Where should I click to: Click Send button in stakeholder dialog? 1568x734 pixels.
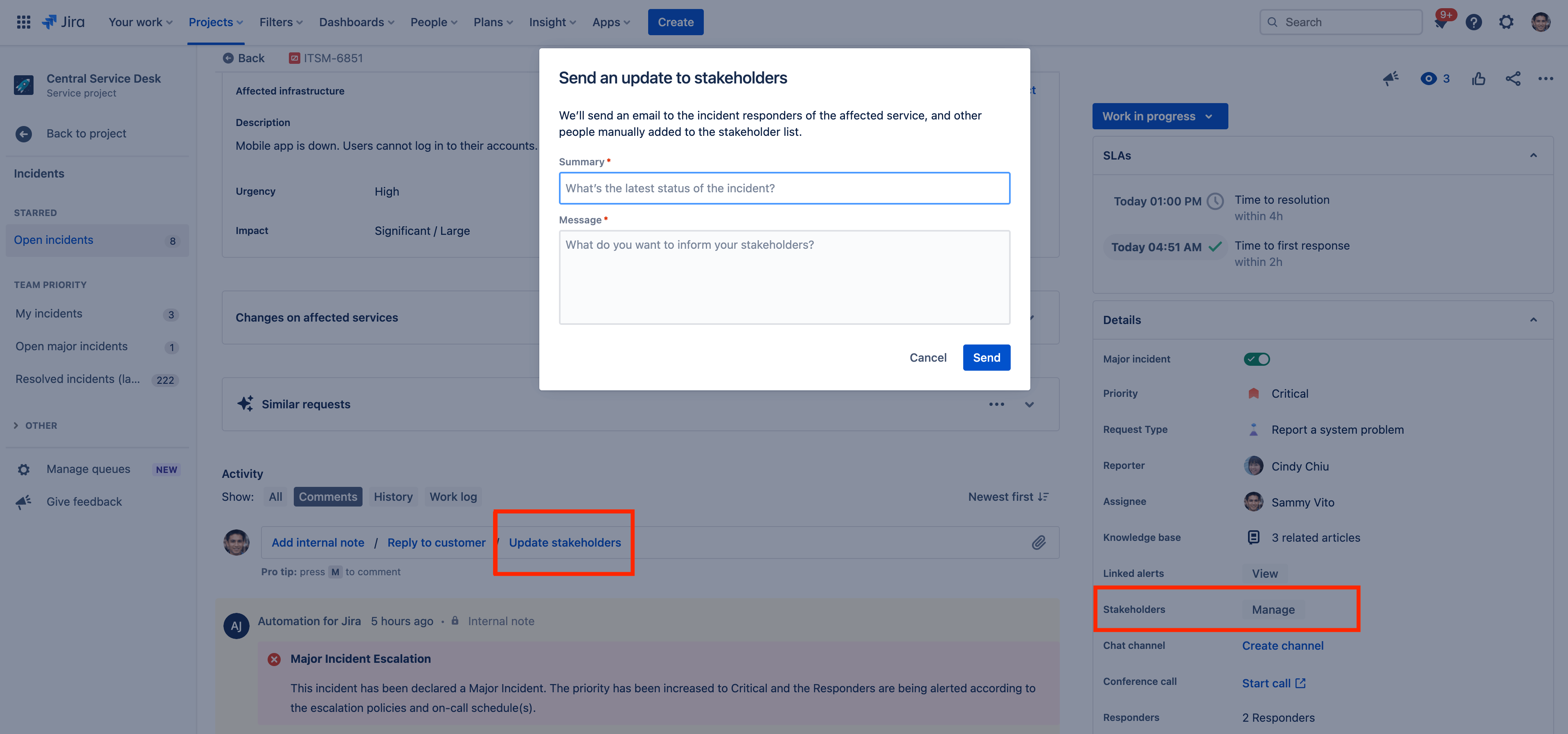tap(986, 357)
